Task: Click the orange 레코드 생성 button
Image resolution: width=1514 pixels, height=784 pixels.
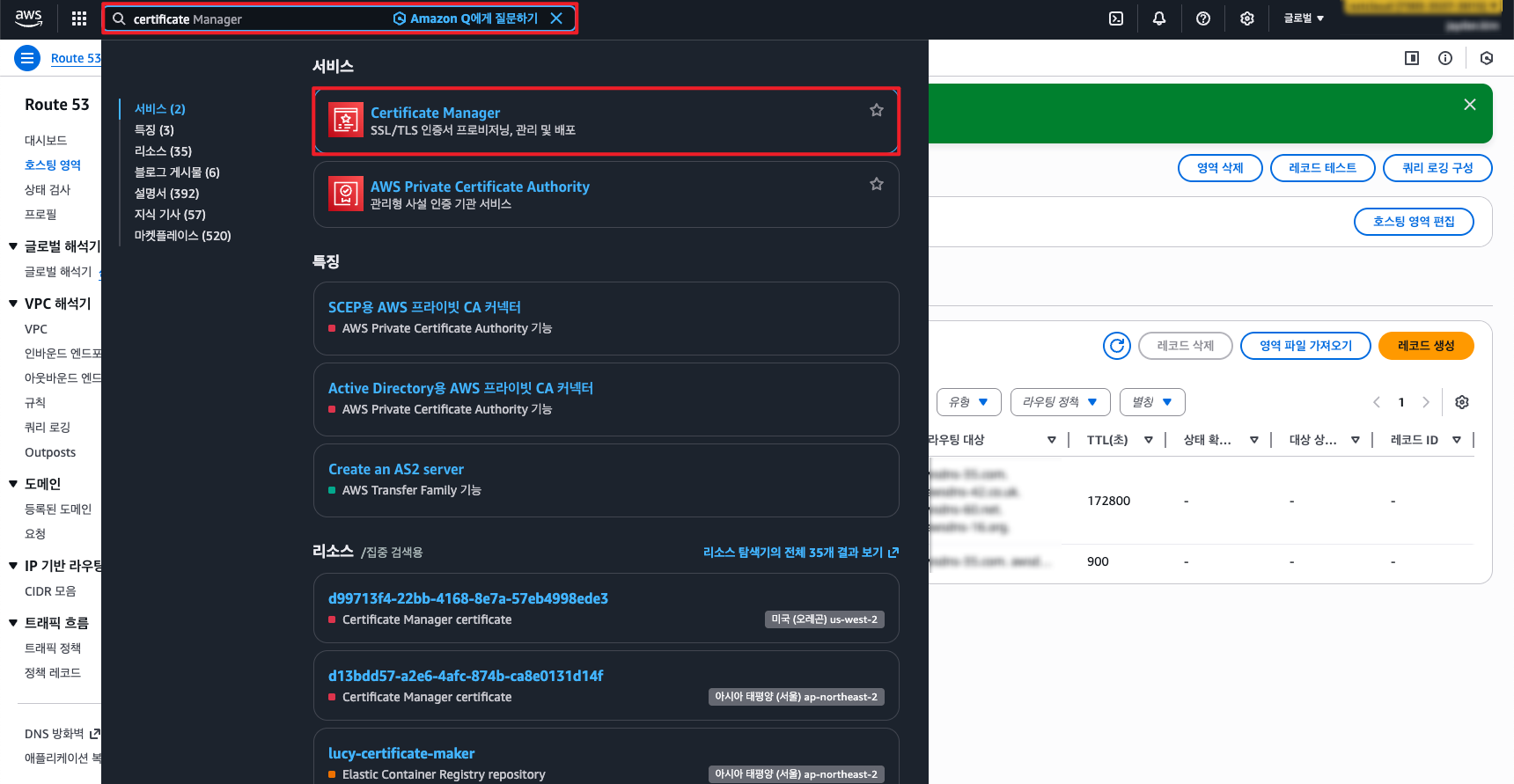Action: [1426, 346]
